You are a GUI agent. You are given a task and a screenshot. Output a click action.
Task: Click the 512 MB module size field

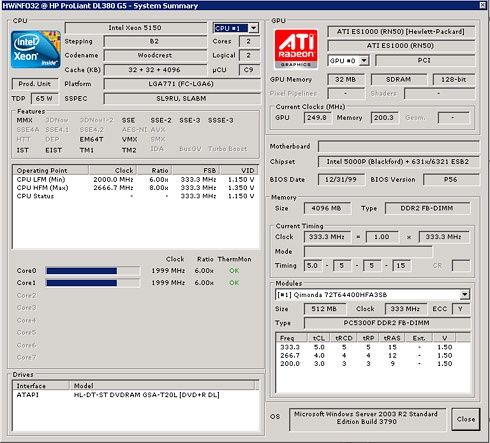click(x=324, y=309)
